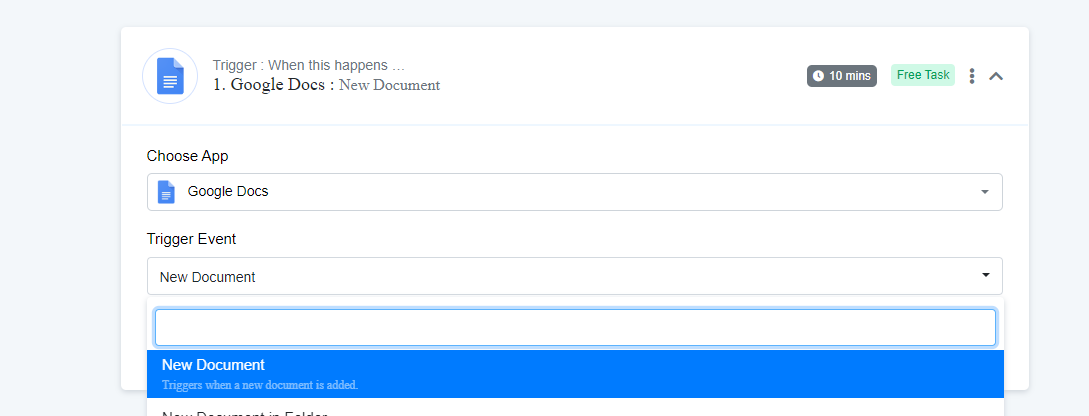Click the 'Trigger : When this happens' text
Image resolution: width=1089 pixels, height=416 pixels.
pos(308,65)
